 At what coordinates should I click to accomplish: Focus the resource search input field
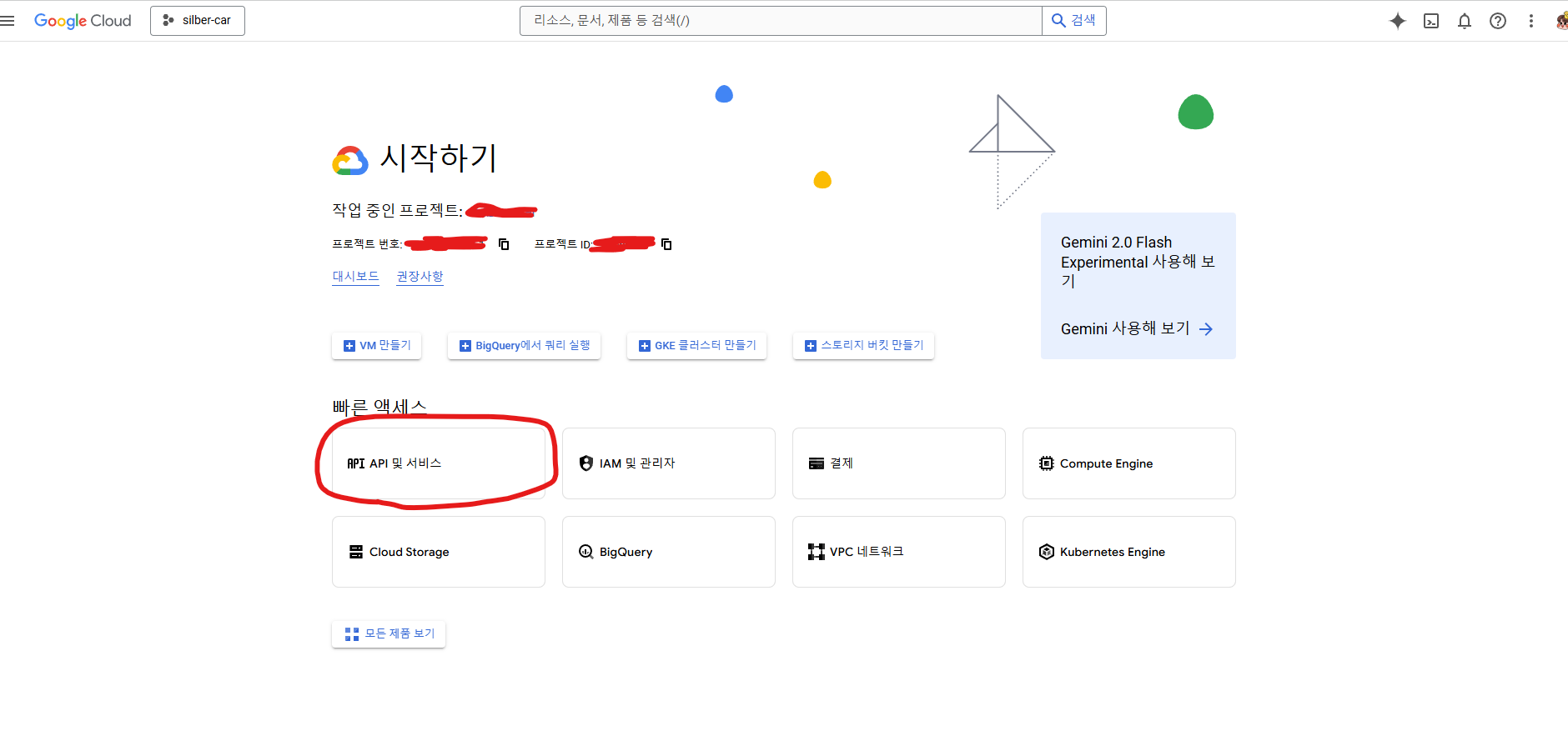tap(781, 21)
